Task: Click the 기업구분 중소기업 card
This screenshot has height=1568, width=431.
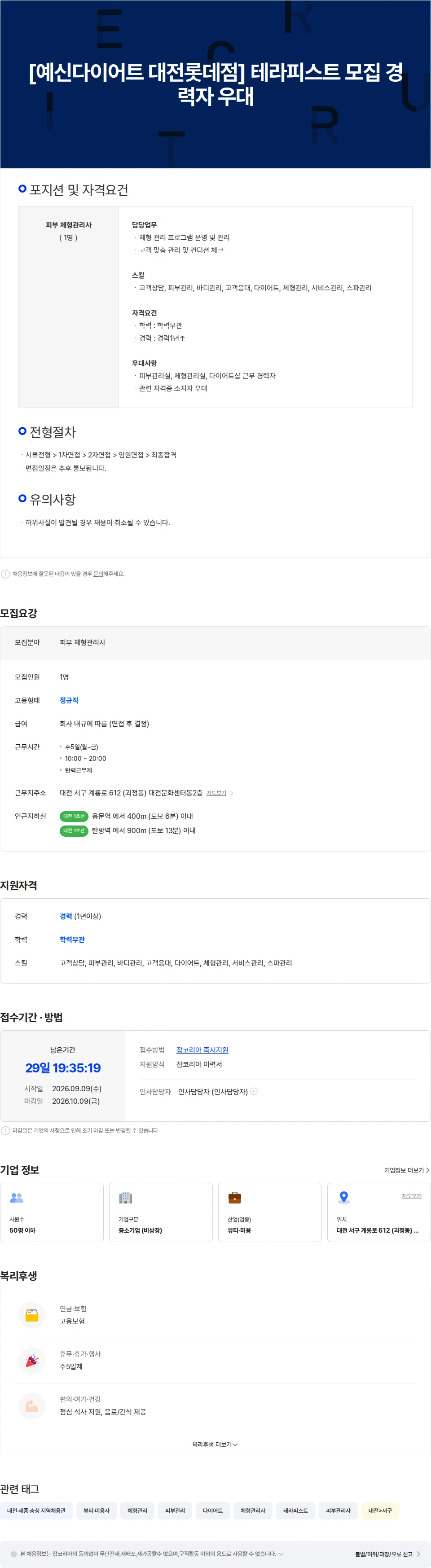Action: point(161,1212)
